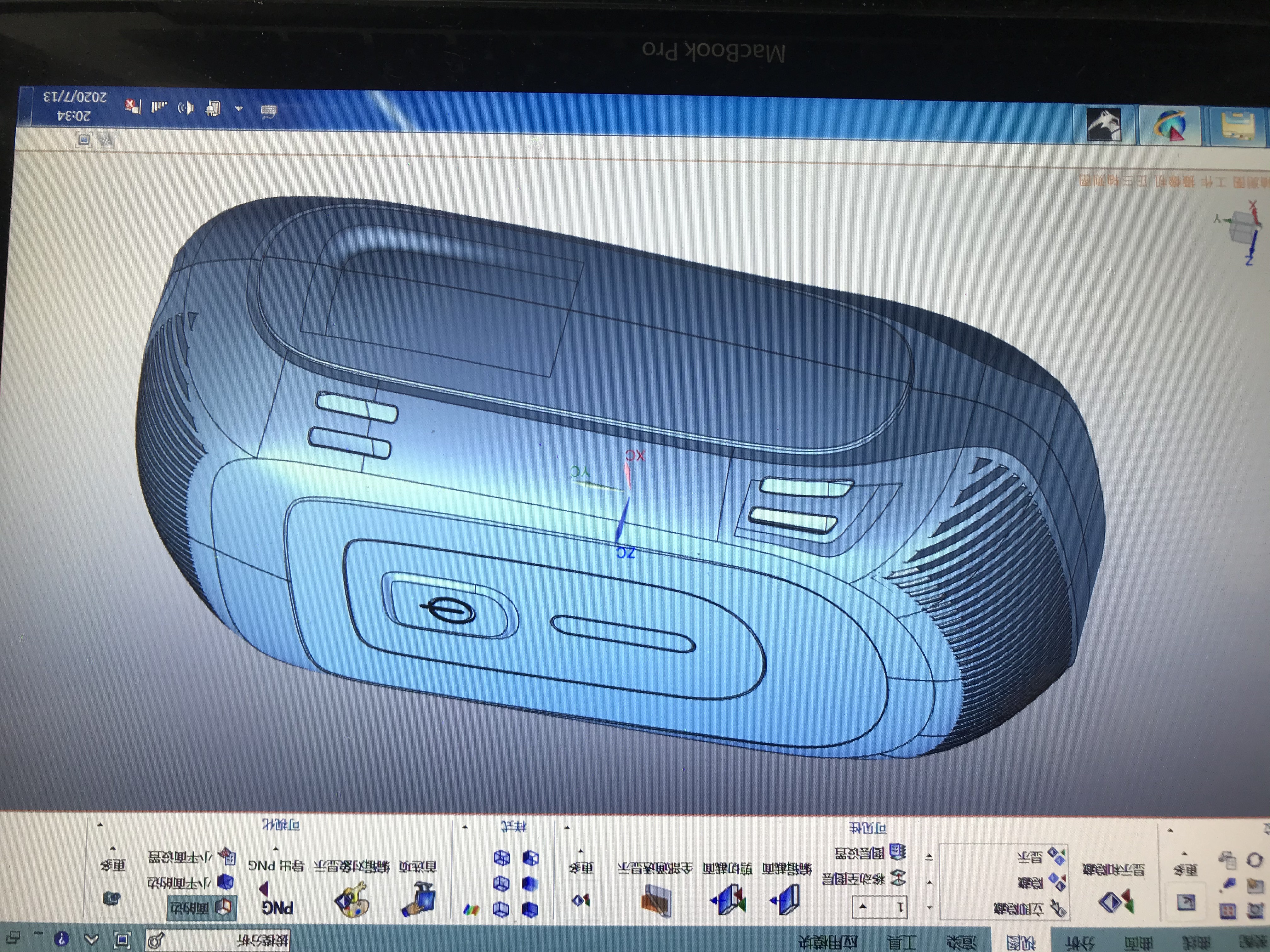This screenshot has height=952, width=1270.
Task: Switch to the Analysis (分析) ribbon tab
Action: [x=1080, y=943]
